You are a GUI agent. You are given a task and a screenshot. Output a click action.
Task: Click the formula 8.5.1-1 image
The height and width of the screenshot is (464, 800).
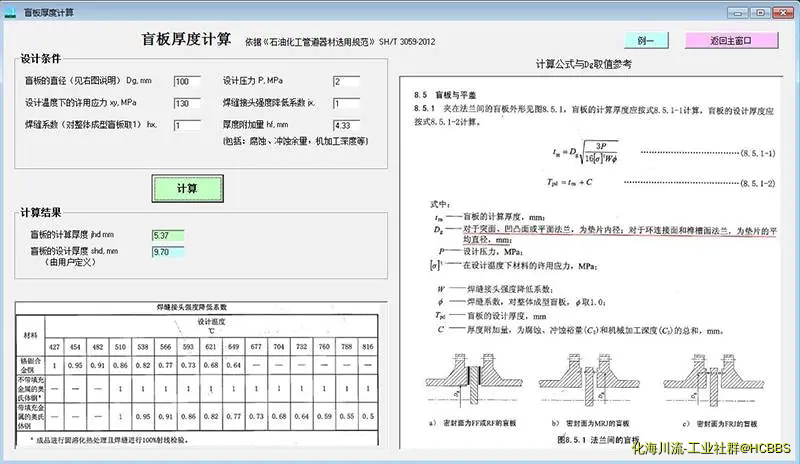[x=585, y=152]
